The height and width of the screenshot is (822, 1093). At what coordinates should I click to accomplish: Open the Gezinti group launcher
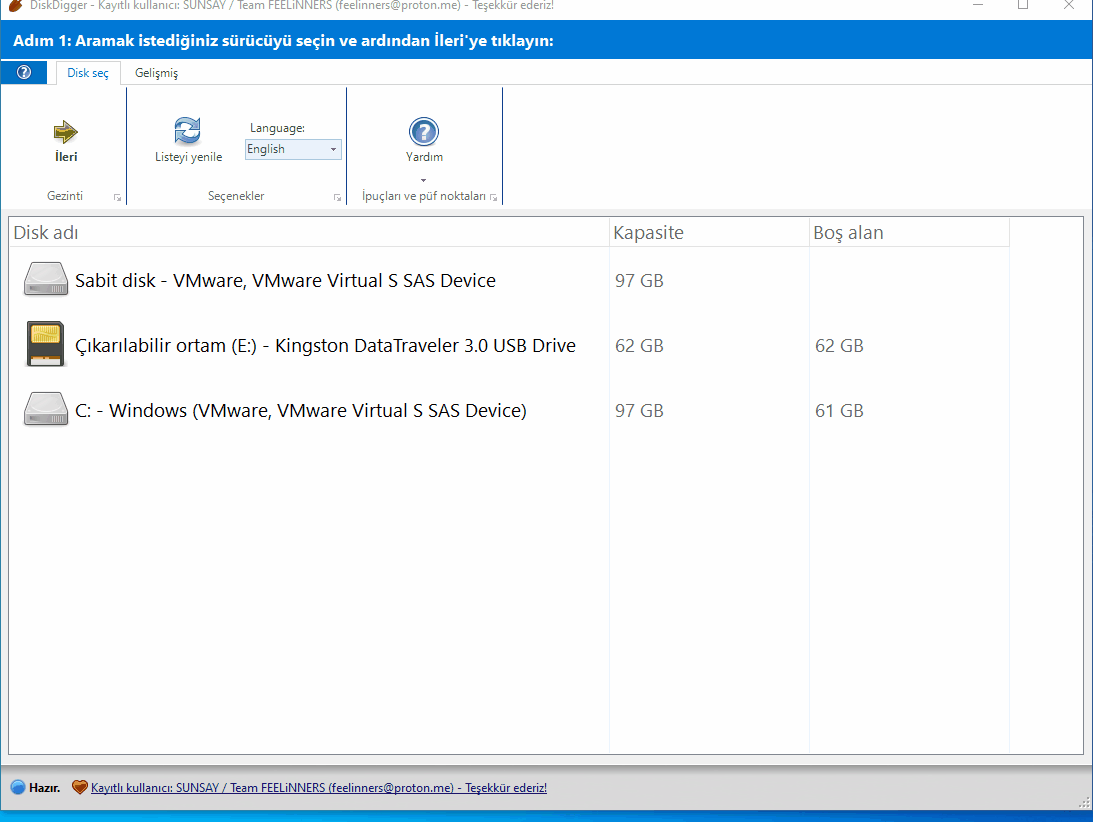pos(117,198)
